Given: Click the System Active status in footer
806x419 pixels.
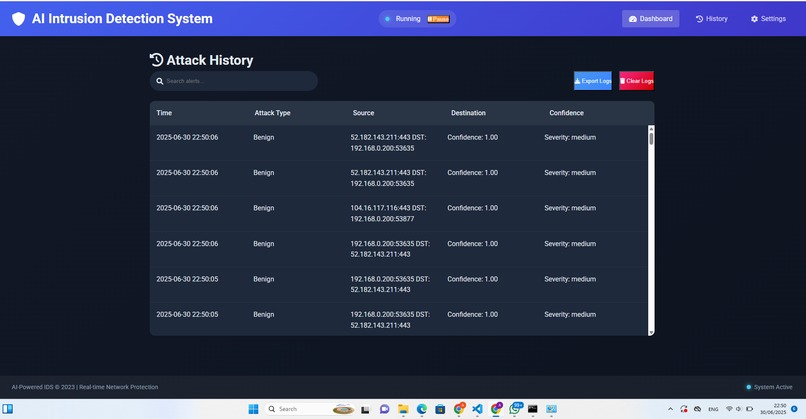Looking at the screenshot, I should click(x=769, y=387).
